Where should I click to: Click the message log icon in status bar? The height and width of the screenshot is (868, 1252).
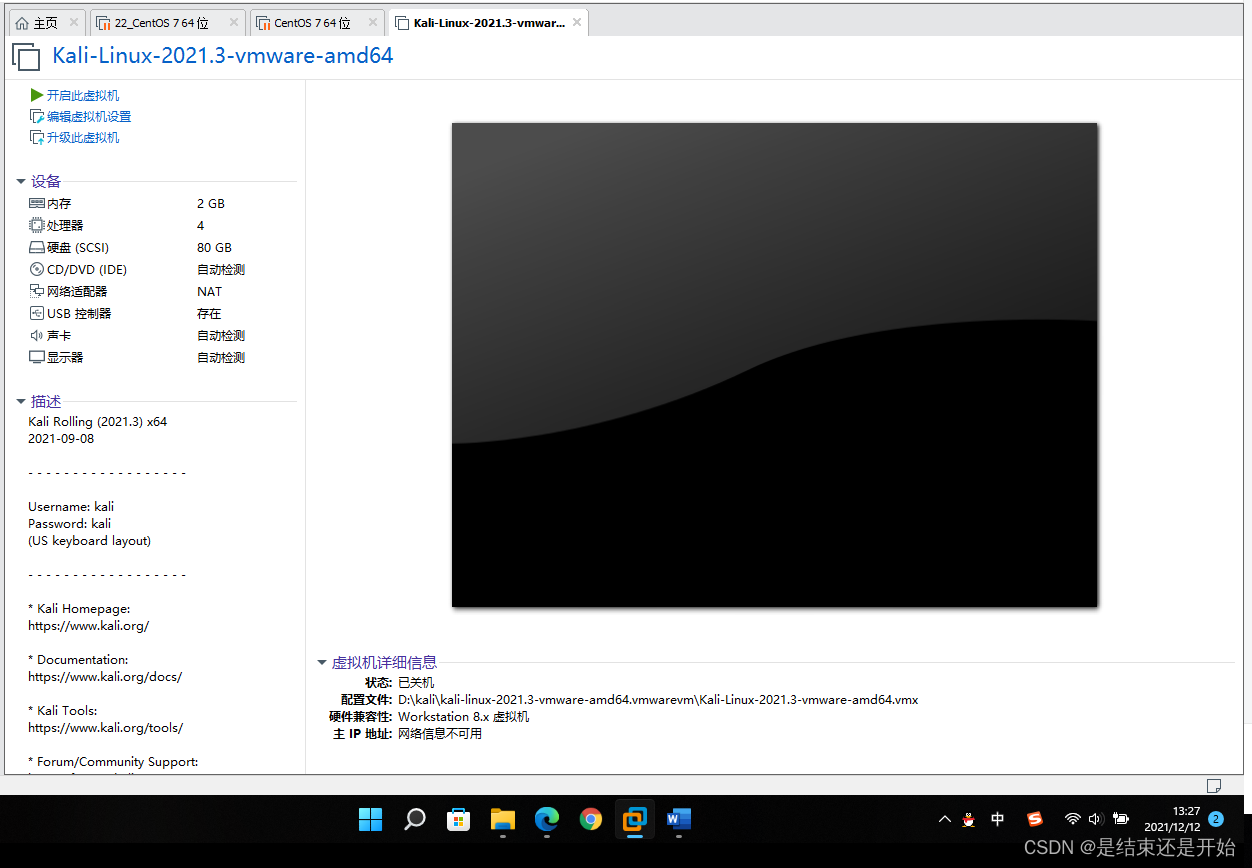(1214, 785)
